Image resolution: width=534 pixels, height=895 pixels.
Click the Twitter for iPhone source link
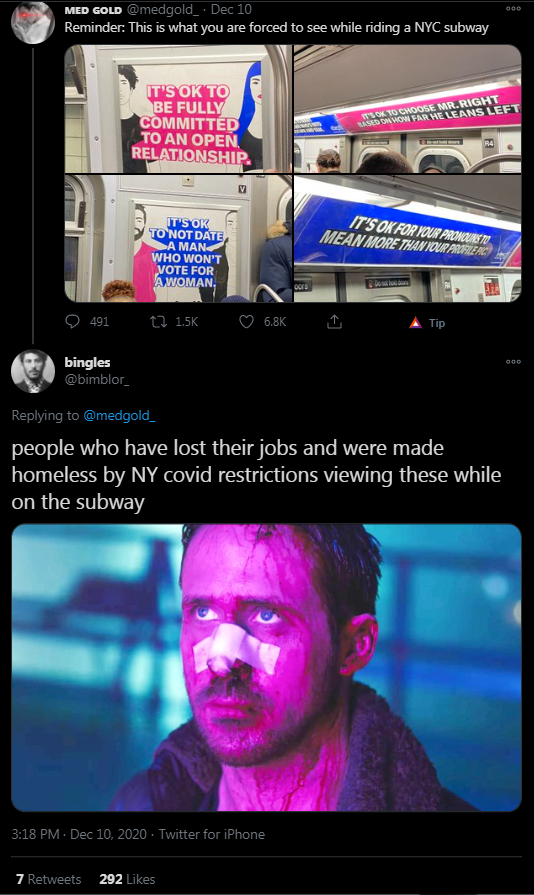pos(212,834)
